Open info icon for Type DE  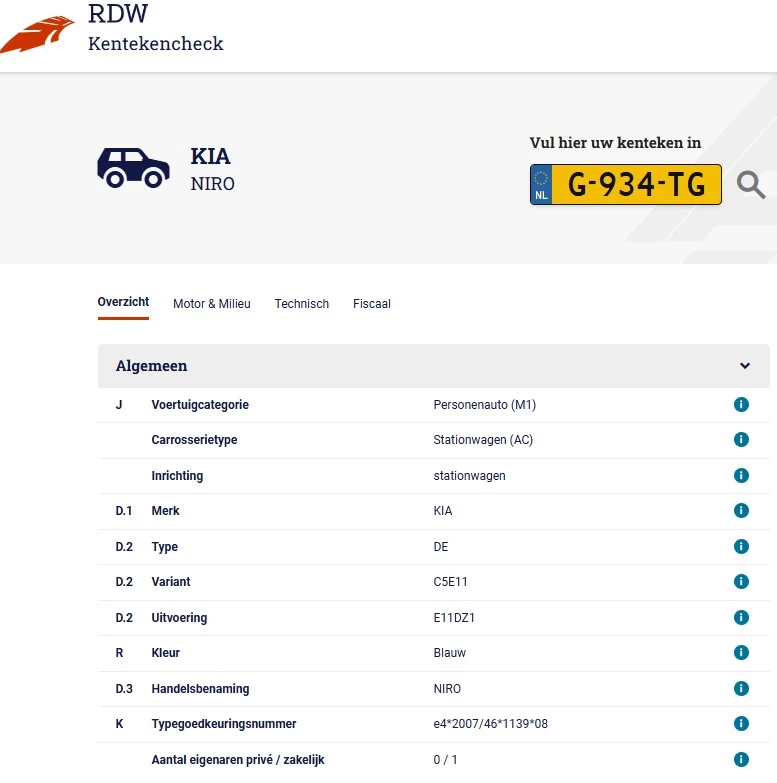741,546
